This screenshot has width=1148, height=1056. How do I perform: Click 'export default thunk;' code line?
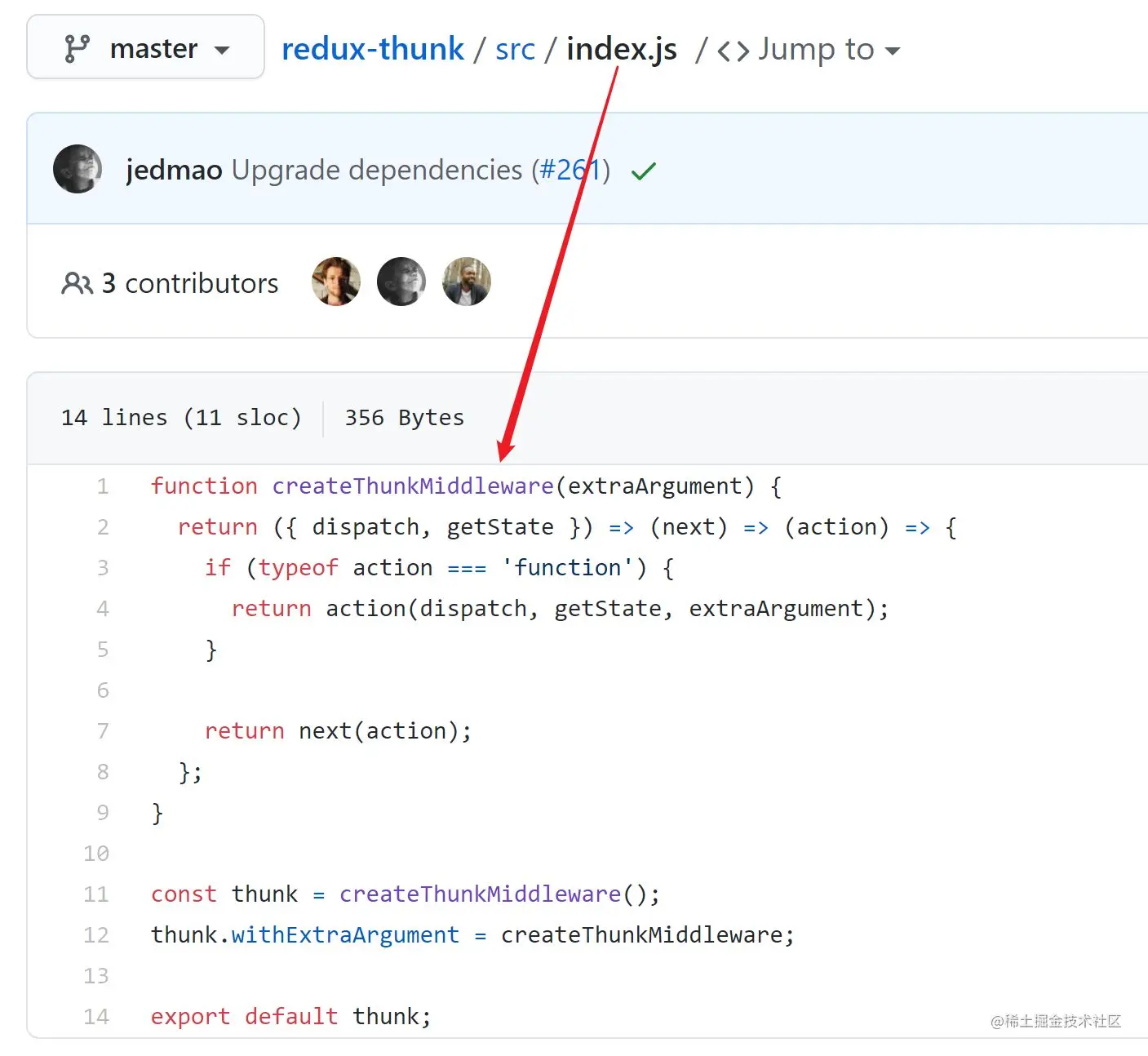tap(291, 1017)
